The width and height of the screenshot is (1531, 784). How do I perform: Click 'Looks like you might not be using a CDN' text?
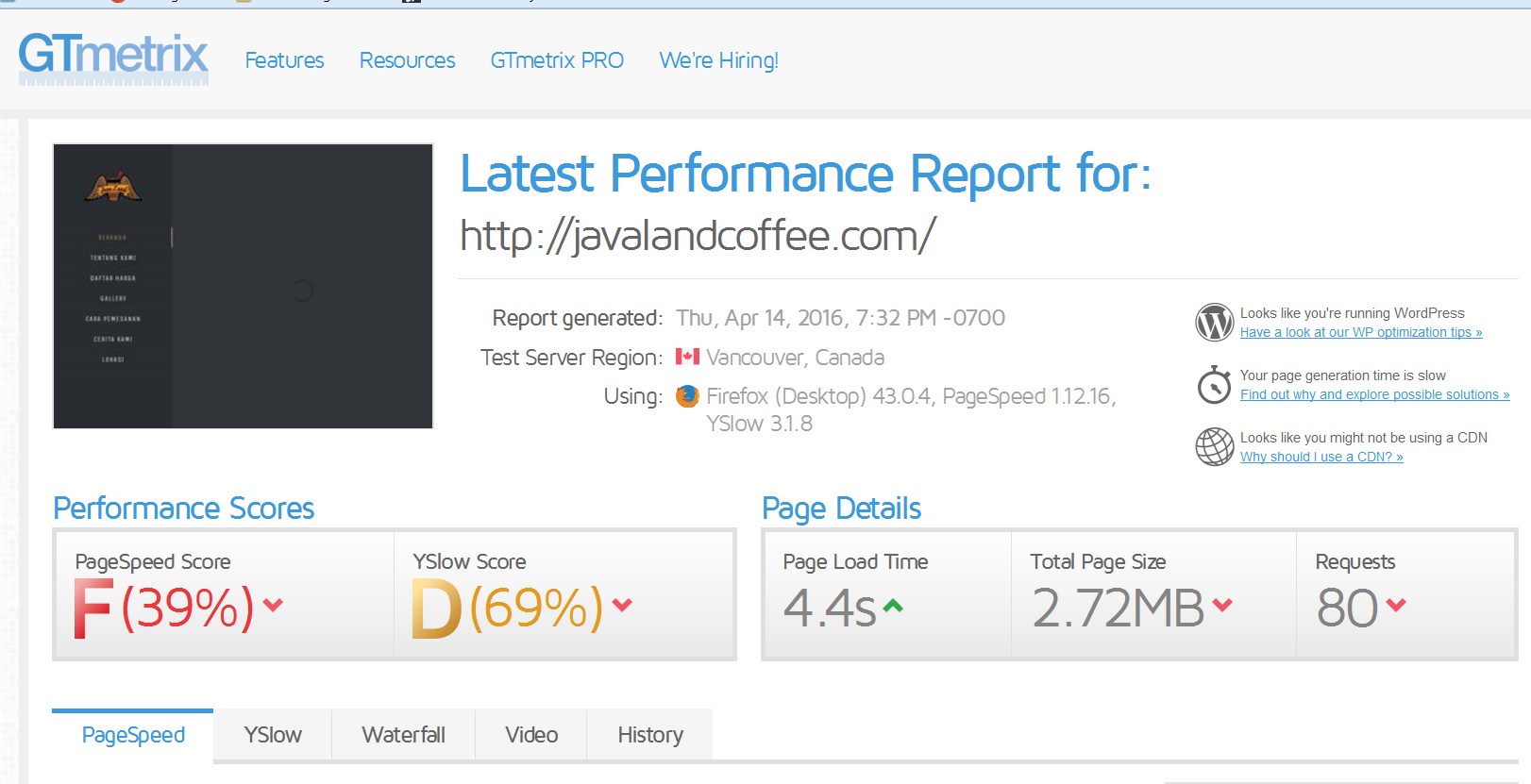(1364, 438)
